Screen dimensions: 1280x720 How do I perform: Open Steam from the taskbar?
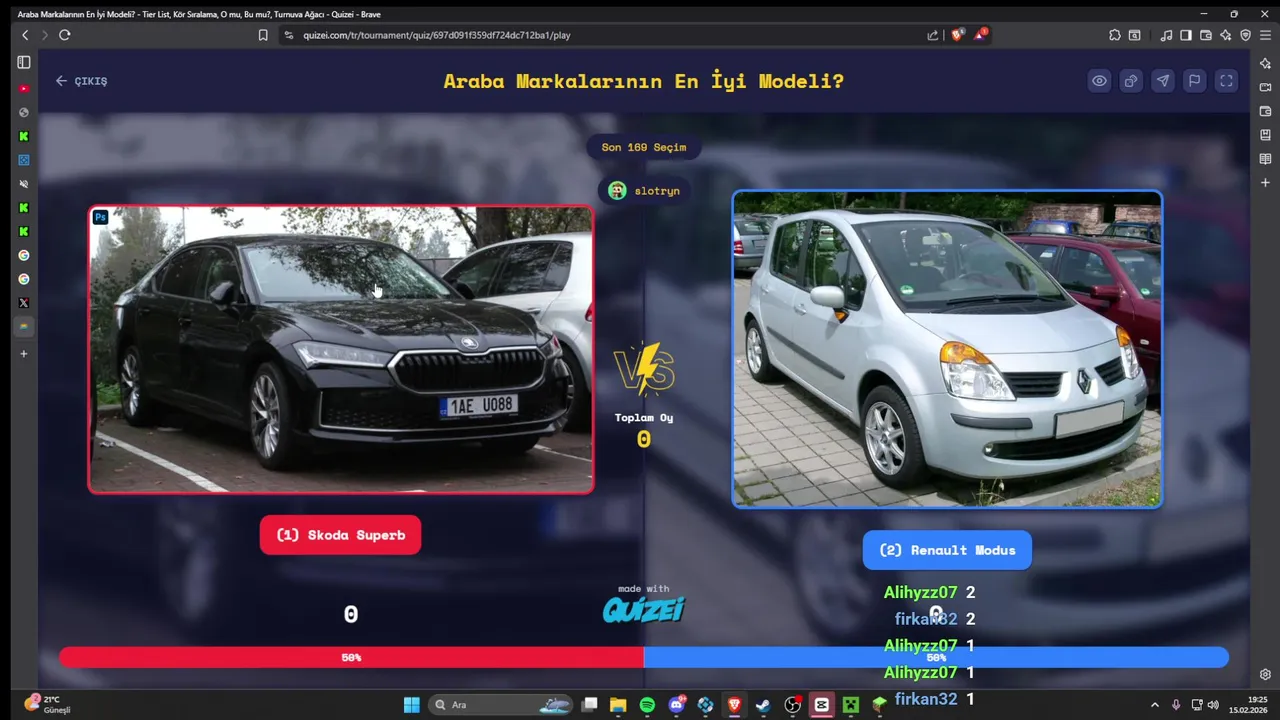click(x=763, y=705)
